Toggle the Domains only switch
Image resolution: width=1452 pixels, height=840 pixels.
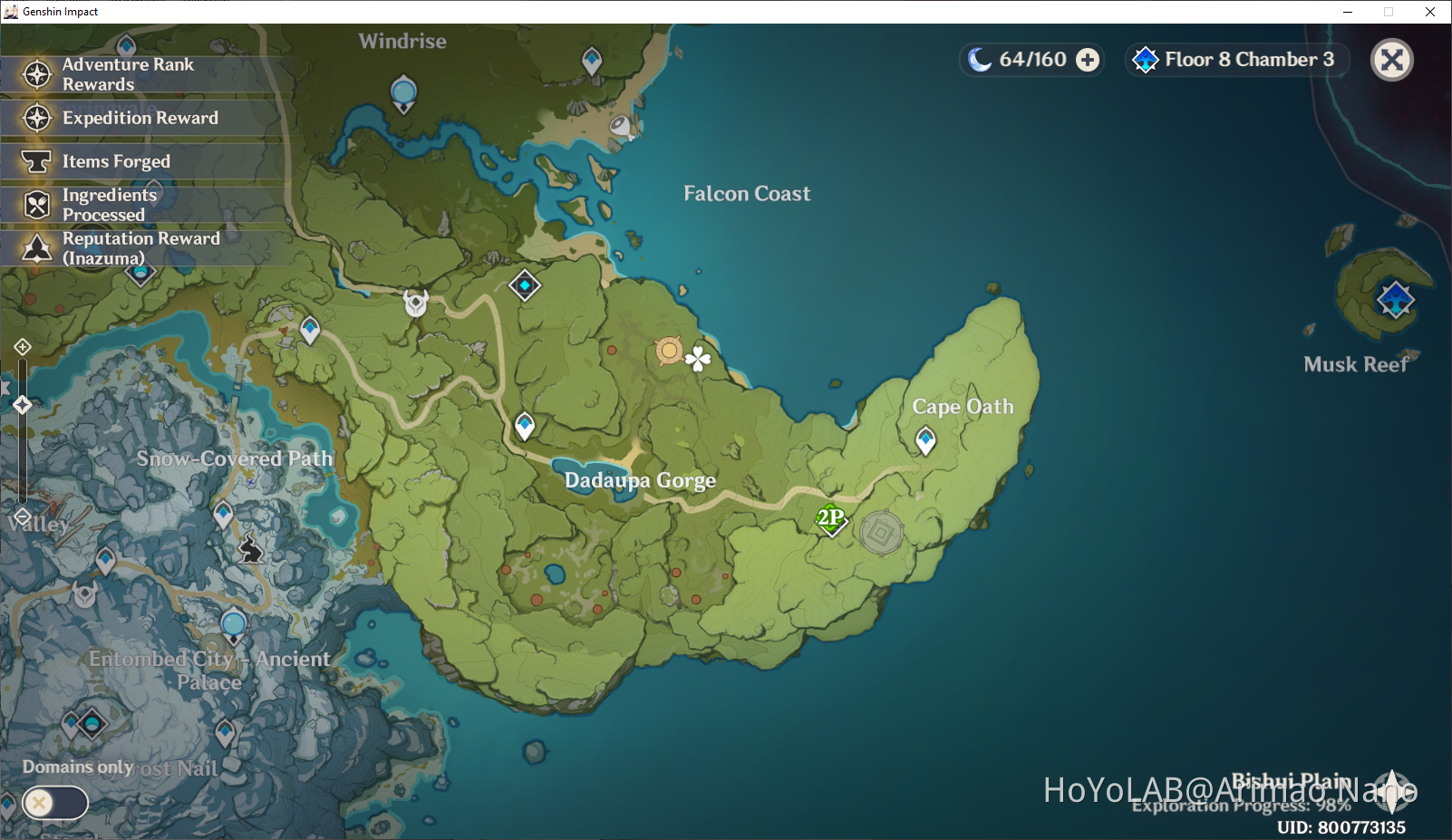click(55, 803)
